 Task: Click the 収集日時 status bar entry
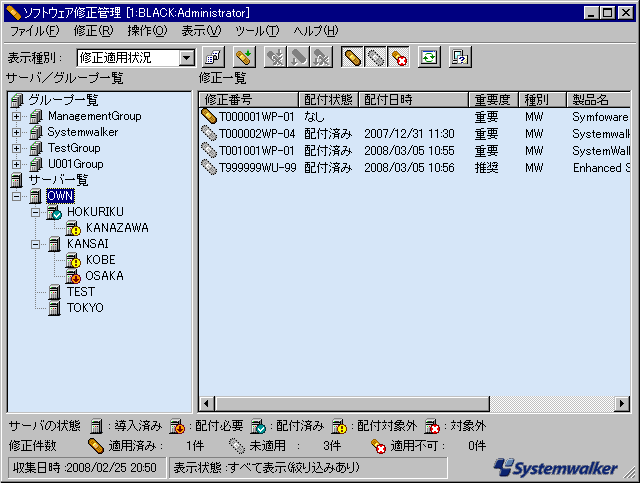[87, 467]
